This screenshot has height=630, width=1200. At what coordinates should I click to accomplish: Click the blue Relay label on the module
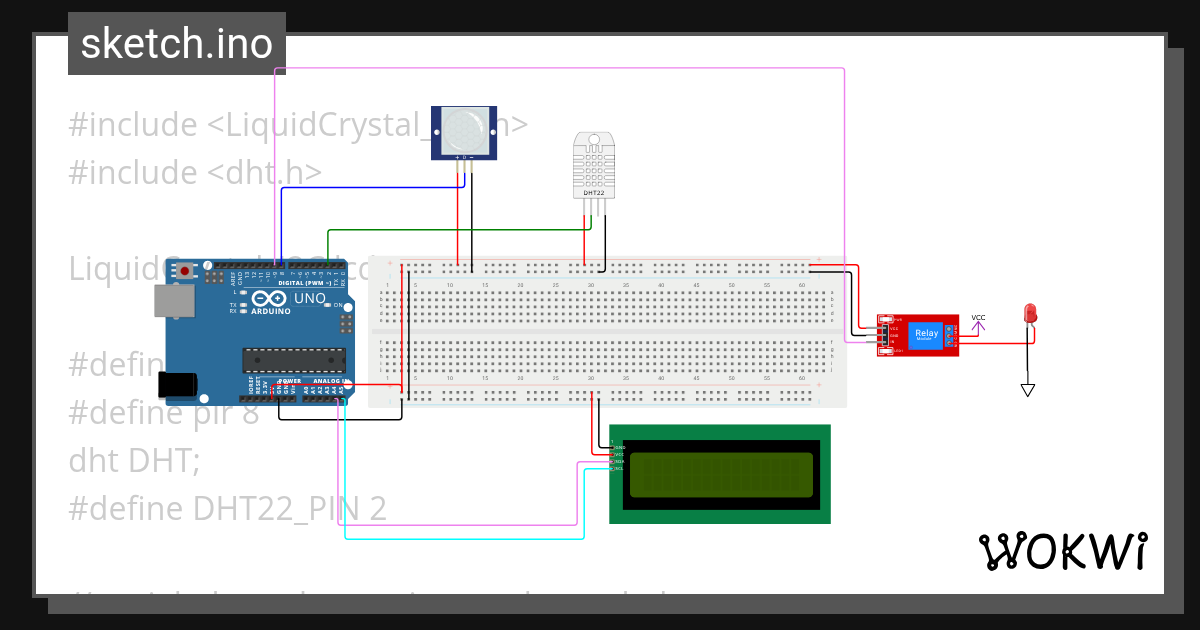coord(926,332)
